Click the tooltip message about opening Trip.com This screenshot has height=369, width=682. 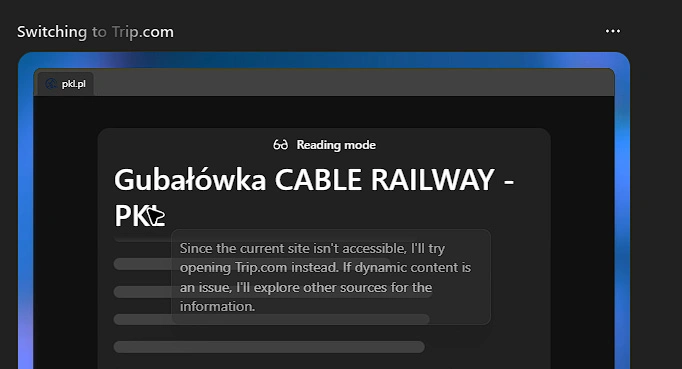(x=331, y=277)
